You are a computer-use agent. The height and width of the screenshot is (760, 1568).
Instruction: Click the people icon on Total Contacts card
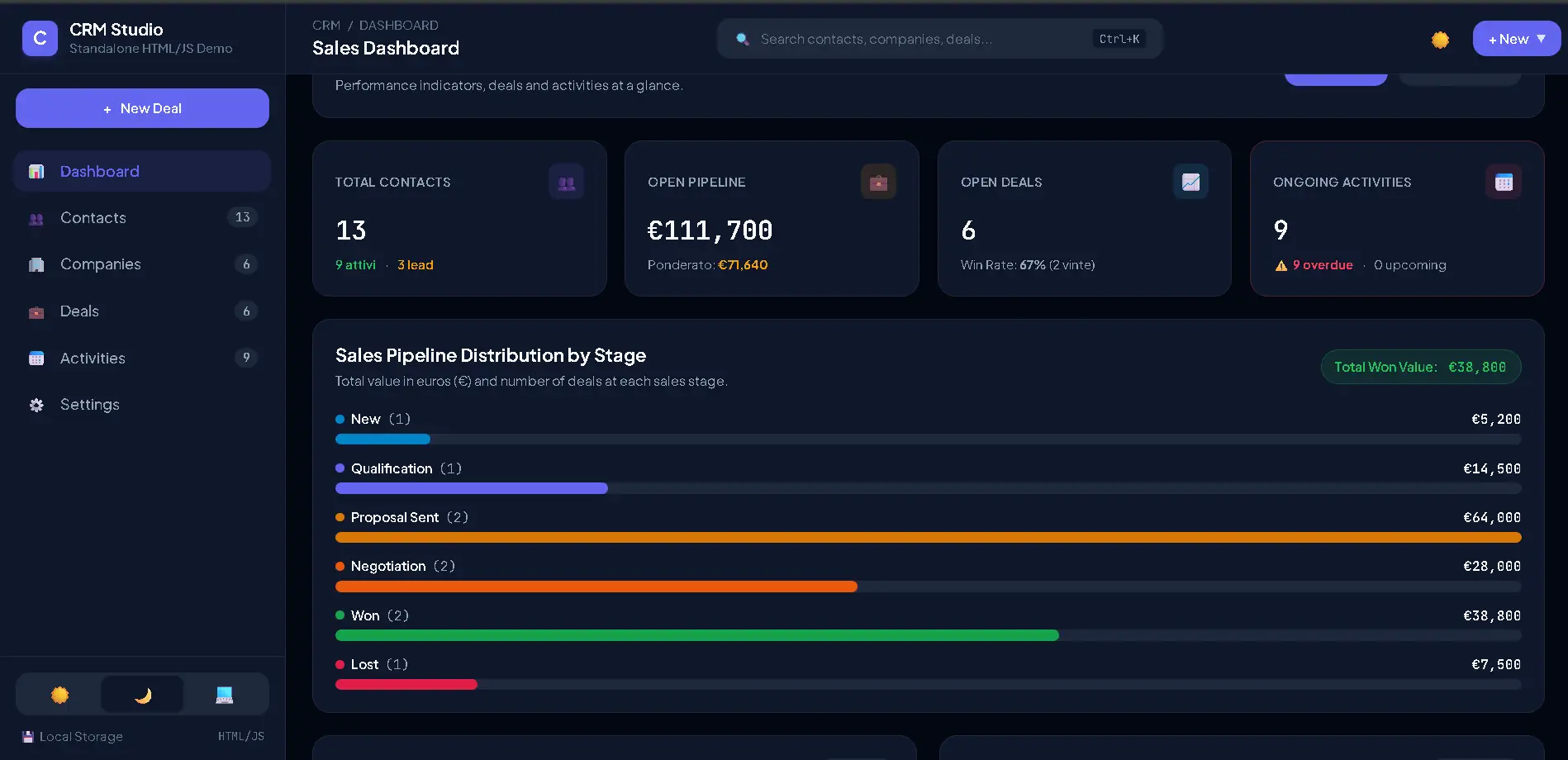click(x=567, y=183)
